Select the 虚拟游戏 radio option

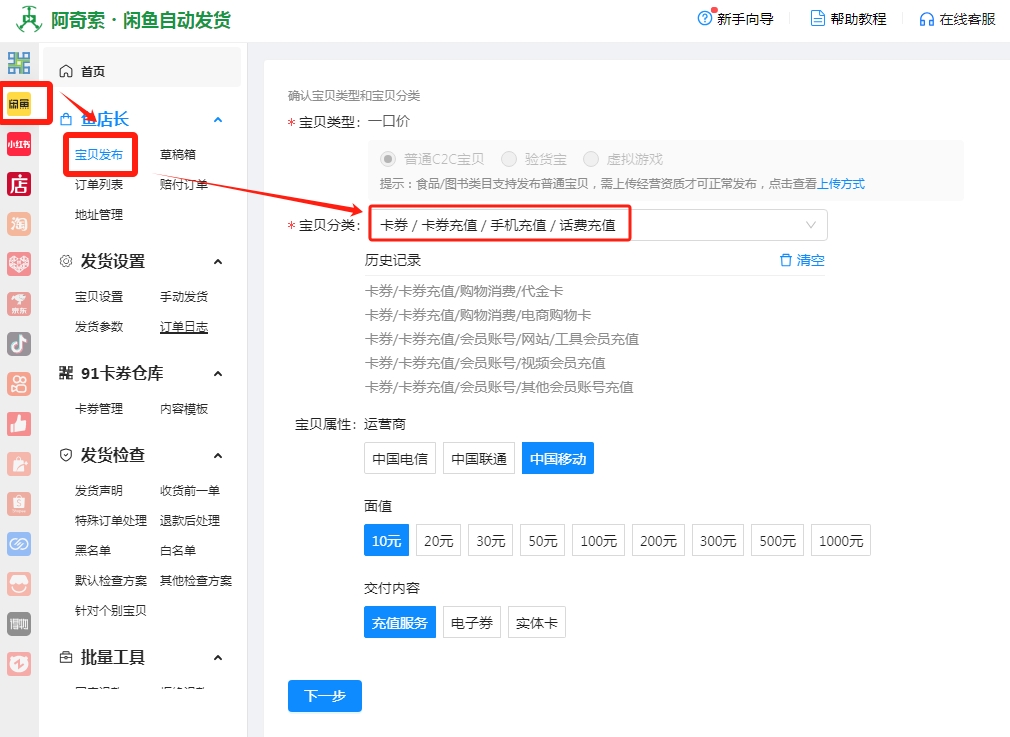click(x=591, y=158)
